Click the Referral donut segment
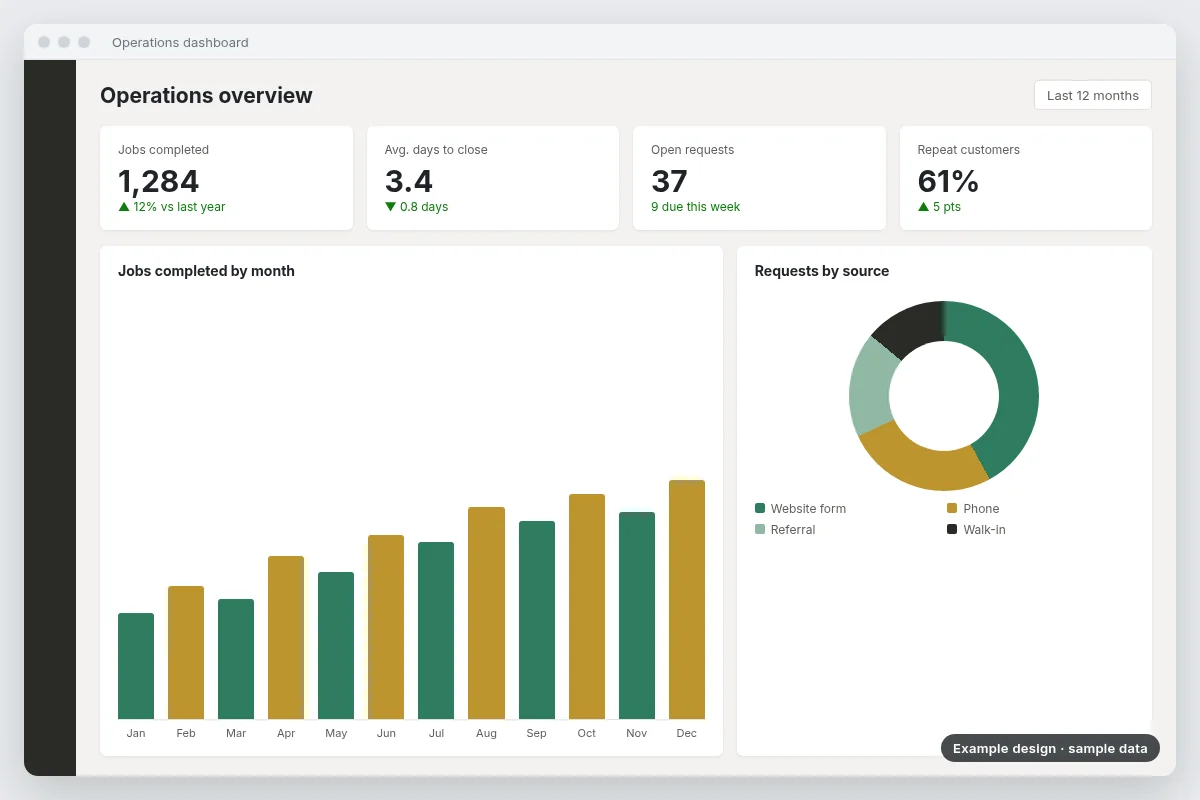Image resolution: width=1200 pixels, height=800 pixels. pyautogui.click(x=870, y=385)
